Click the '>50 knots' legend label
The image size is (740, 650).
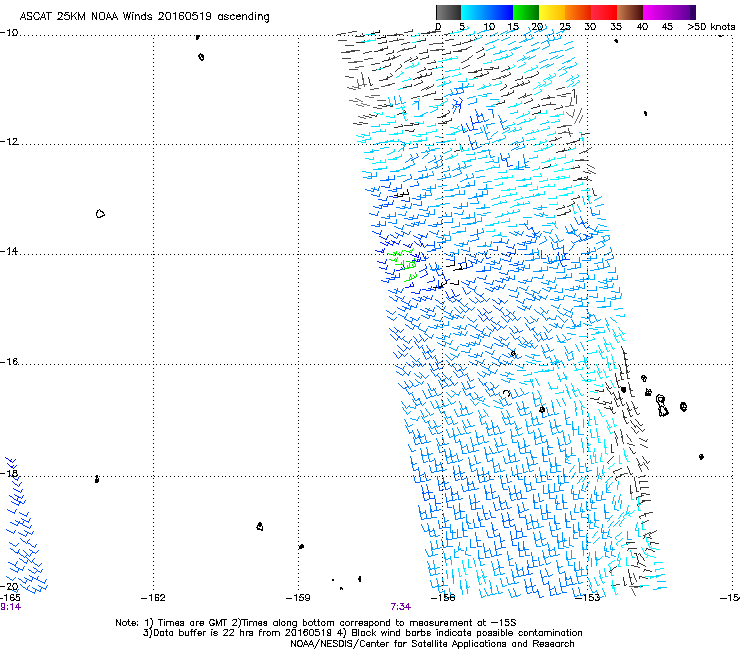coord(711,27)
